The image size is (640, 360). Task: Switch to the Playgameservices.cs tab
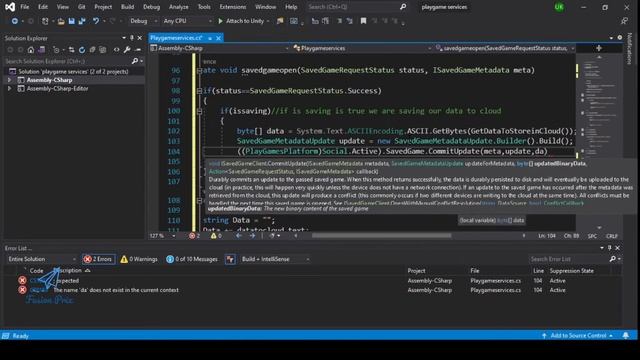tap(176, 38)
